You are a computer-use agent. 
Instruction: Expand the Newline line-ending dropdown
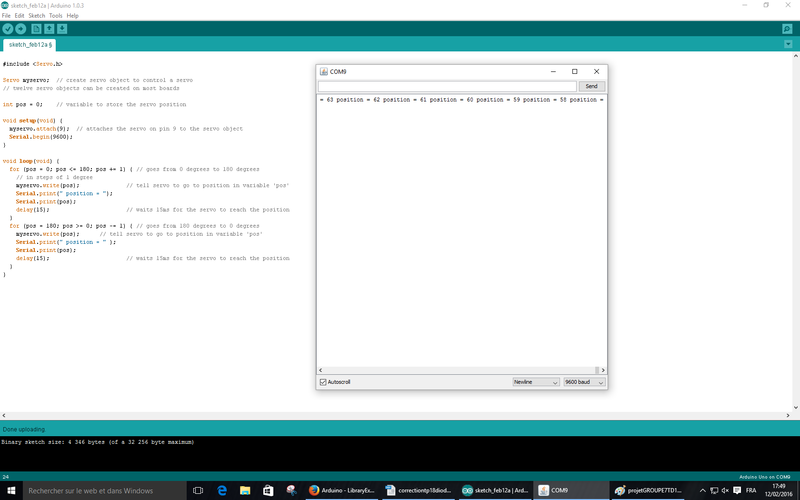(x=535, y=382)
